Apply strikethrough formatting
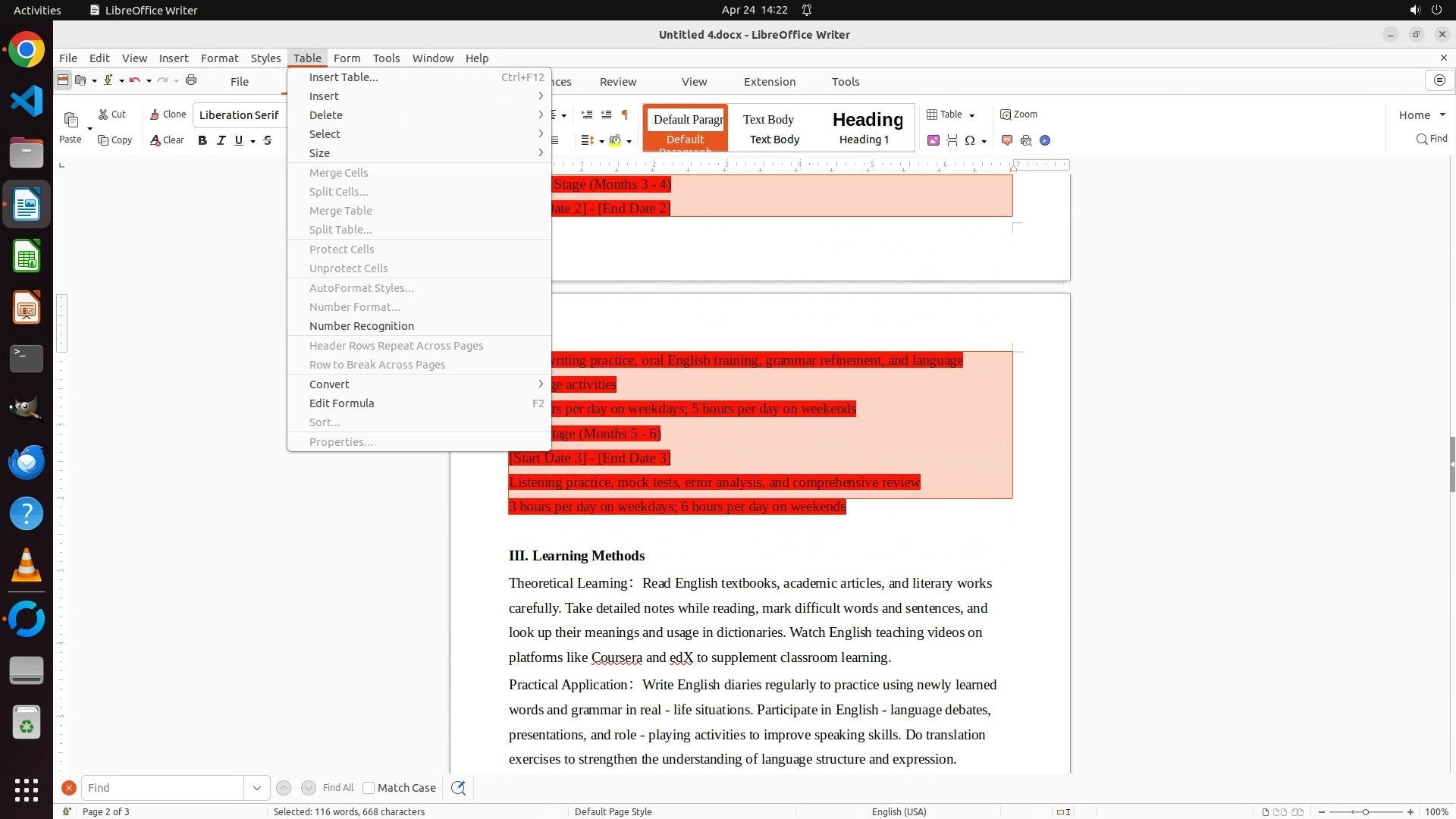The width and height of the screenshot is (1456, 819). (268, 140)
